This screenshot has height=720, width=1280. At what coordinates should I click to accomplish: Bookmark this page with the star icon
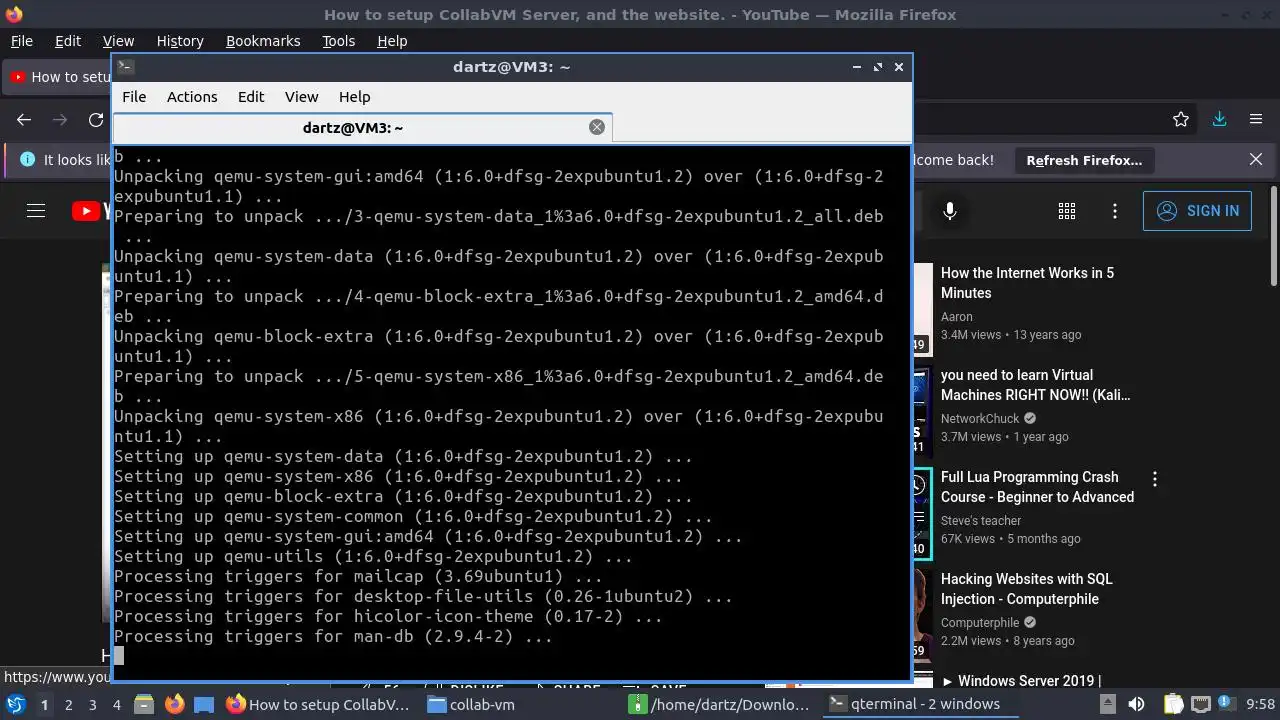(1181, 120)
